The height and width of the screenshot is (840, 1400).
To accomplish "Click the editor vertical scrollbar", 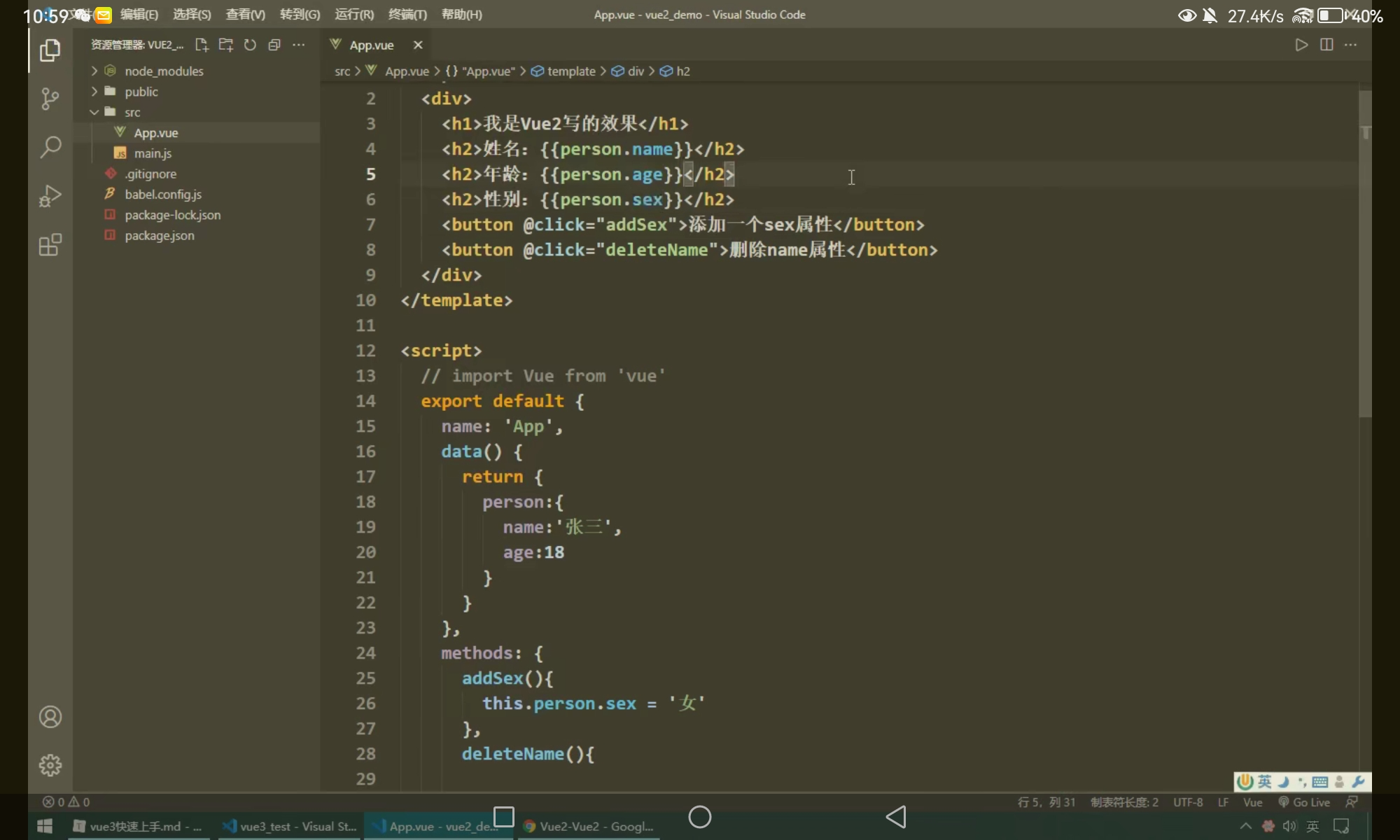I will click(x=1365, y=252).
